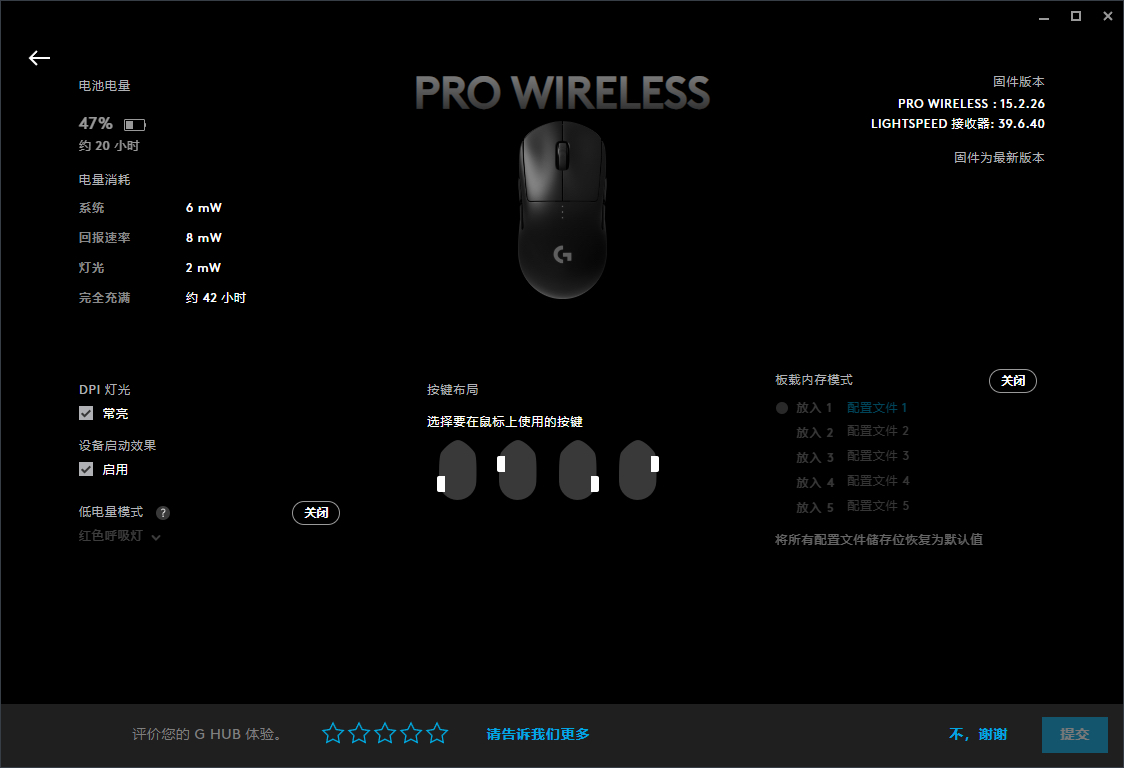
Task: Click the 请告诉我们更多 link
Action: pos(538,734)
